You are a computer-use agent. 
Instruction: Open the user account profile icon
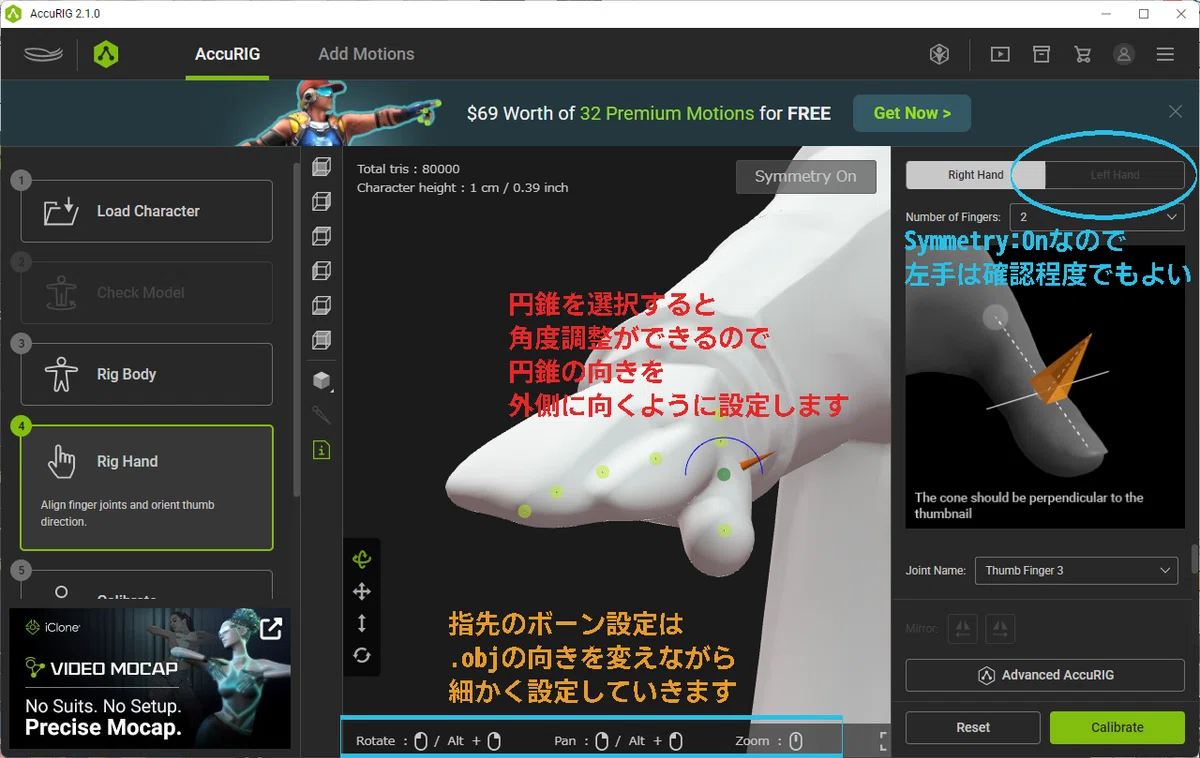click(x=1124, y=54)
